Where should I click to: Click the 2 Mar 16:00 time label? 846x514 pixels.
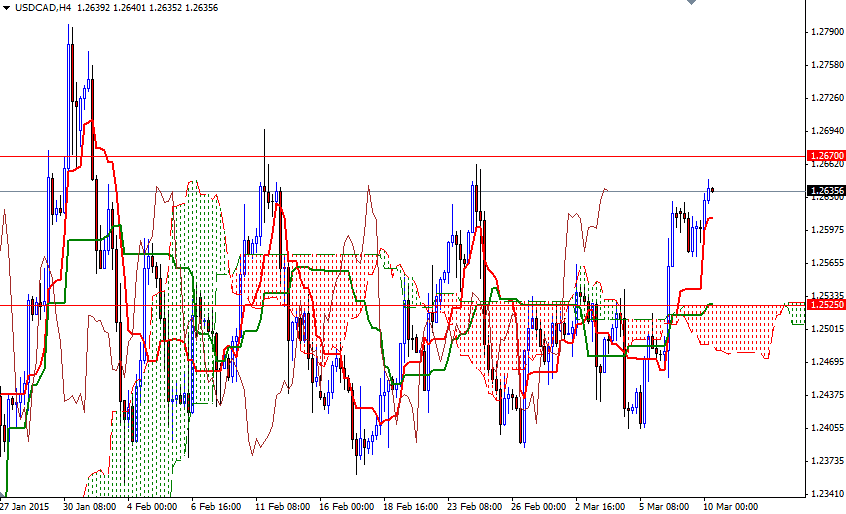(600, 507)
